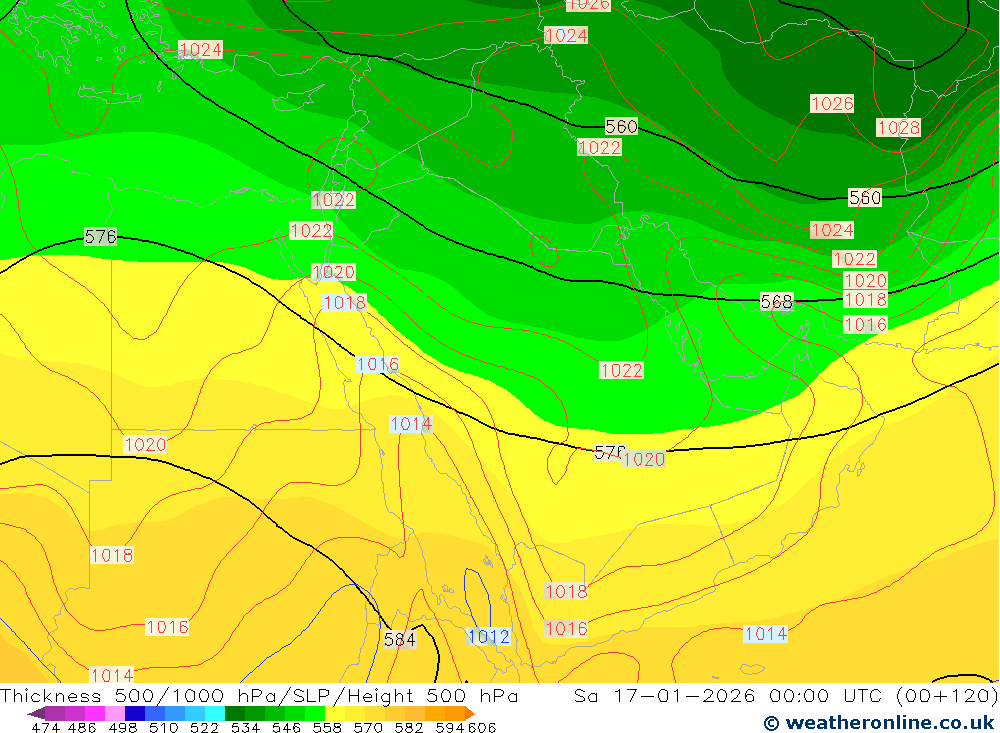Click the 546 legend value

click(x=286, y=727)
